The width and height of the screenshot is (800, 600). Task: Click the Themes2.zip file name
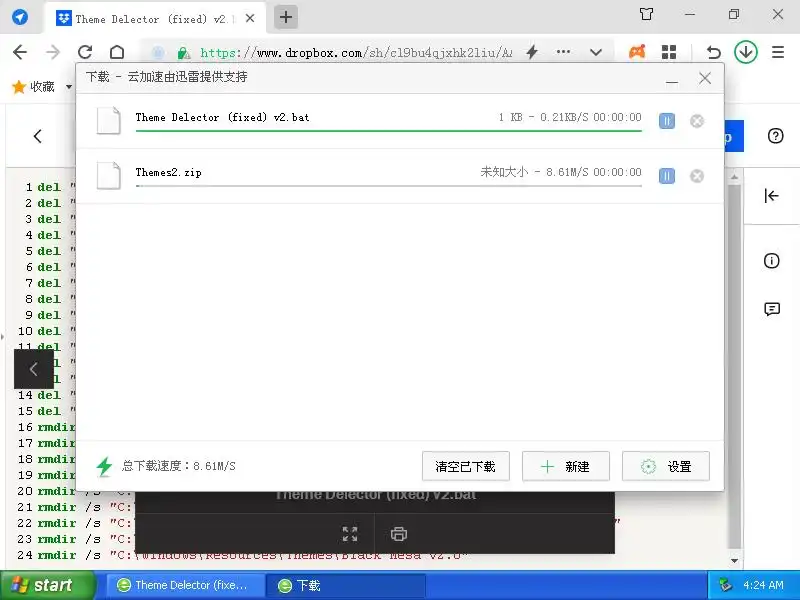[x=168, y=172]
